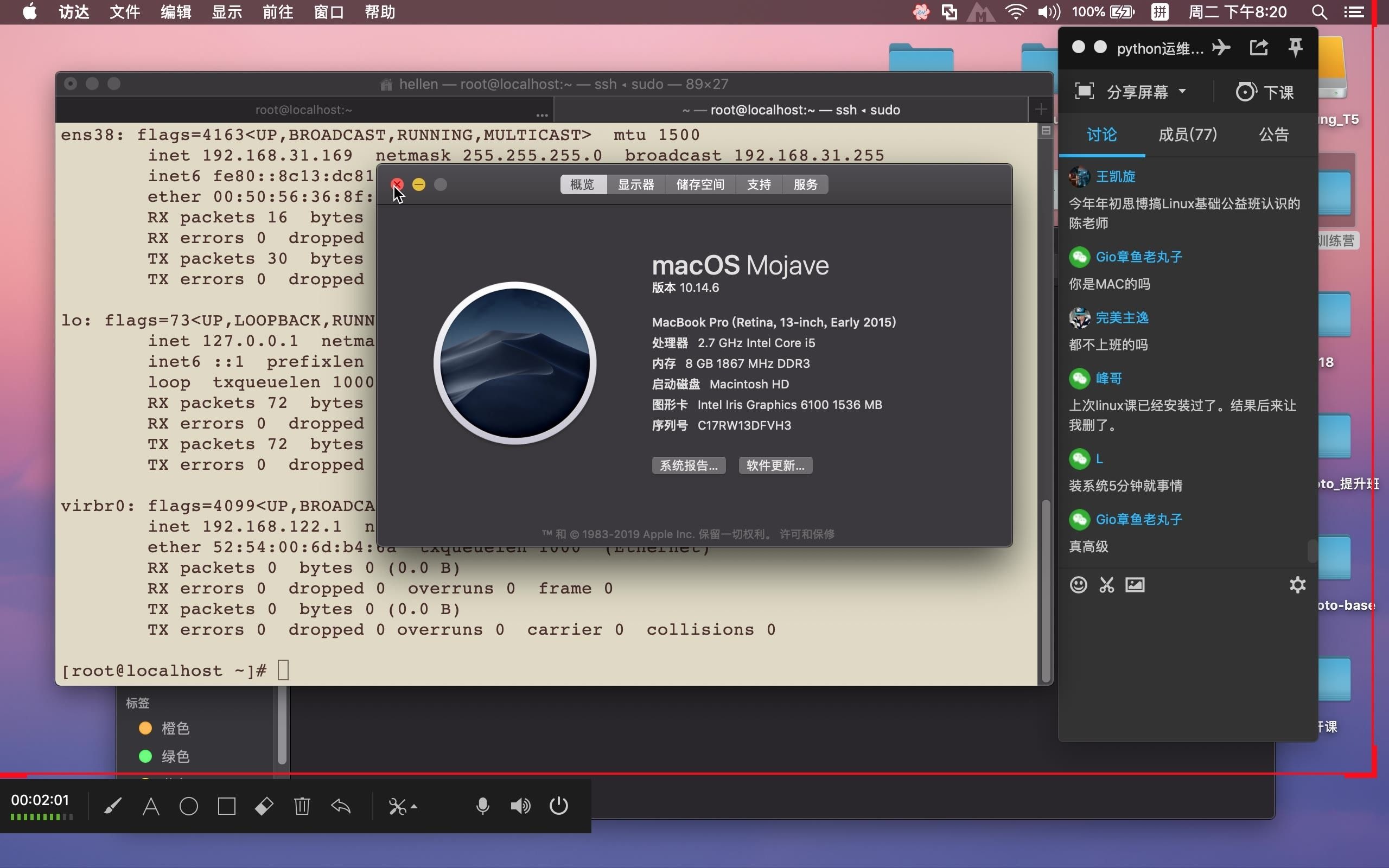
Task: Click the 软件更新... button
Action: tap(775, 465)
